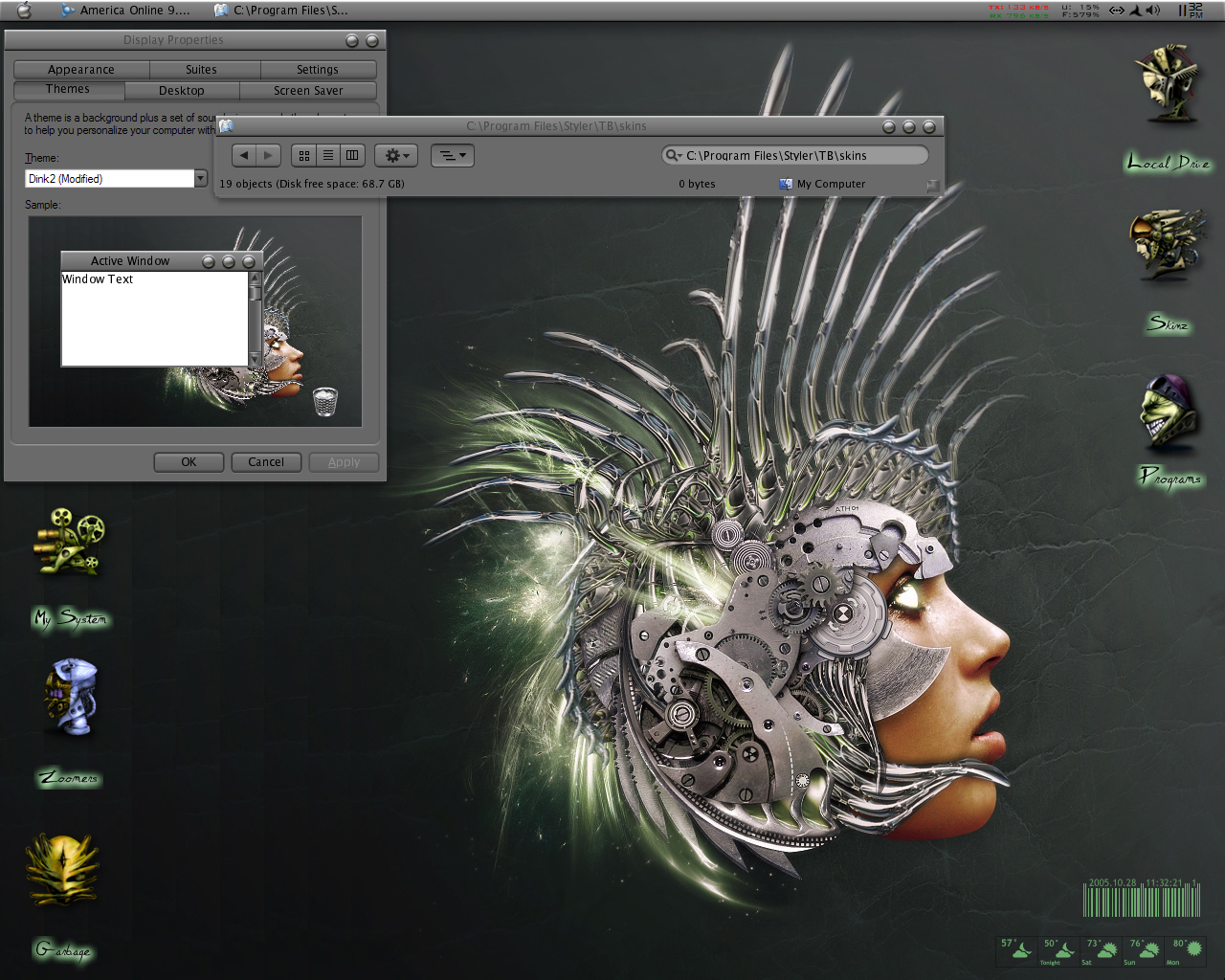
Task: Switch to column view in the explorer toolbar
Action: tap(352, 155)
